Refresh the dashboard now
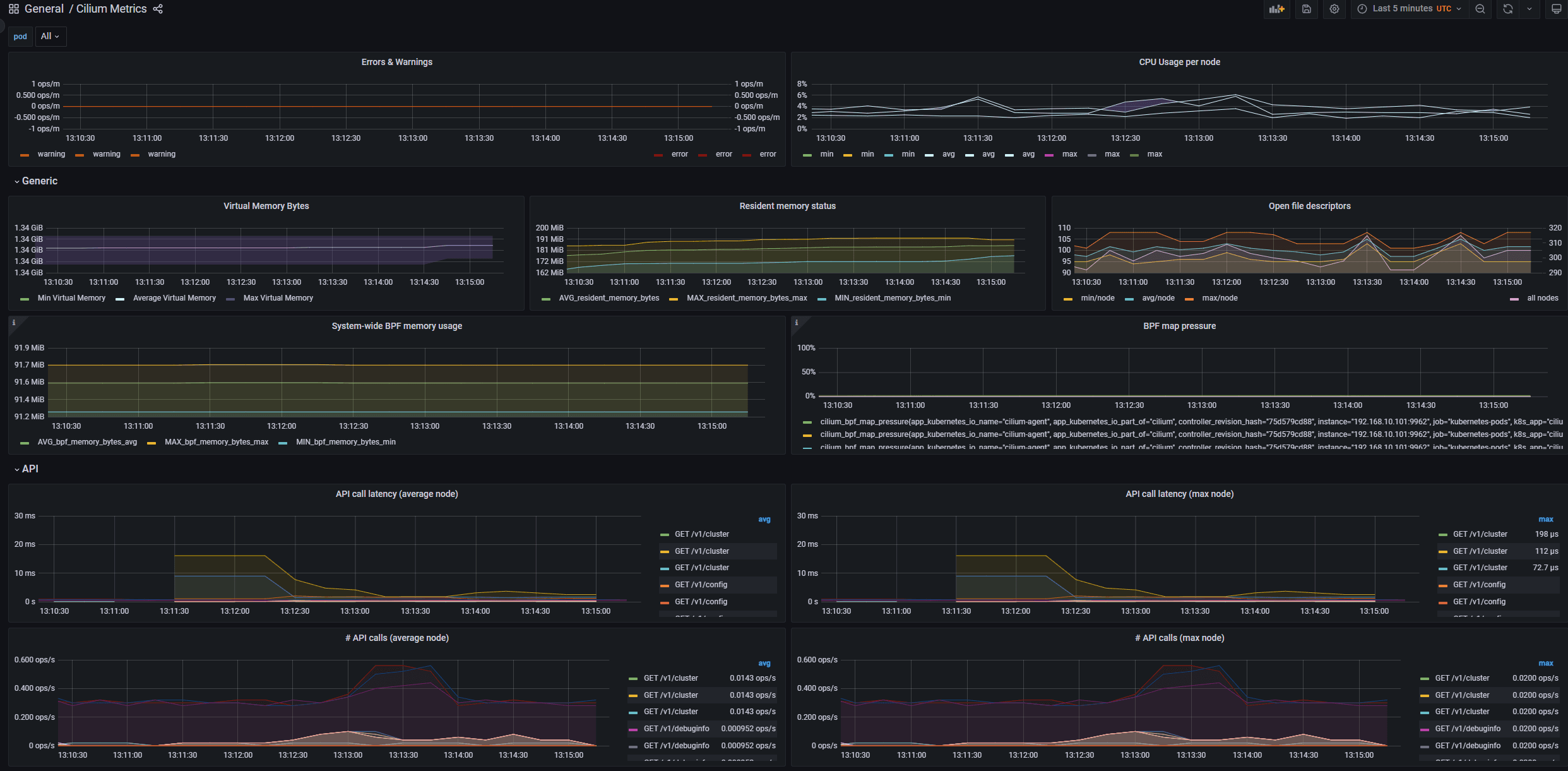Image resolution: width=1568 pixels, height=771 pixels. click(x=1508, y=9)
